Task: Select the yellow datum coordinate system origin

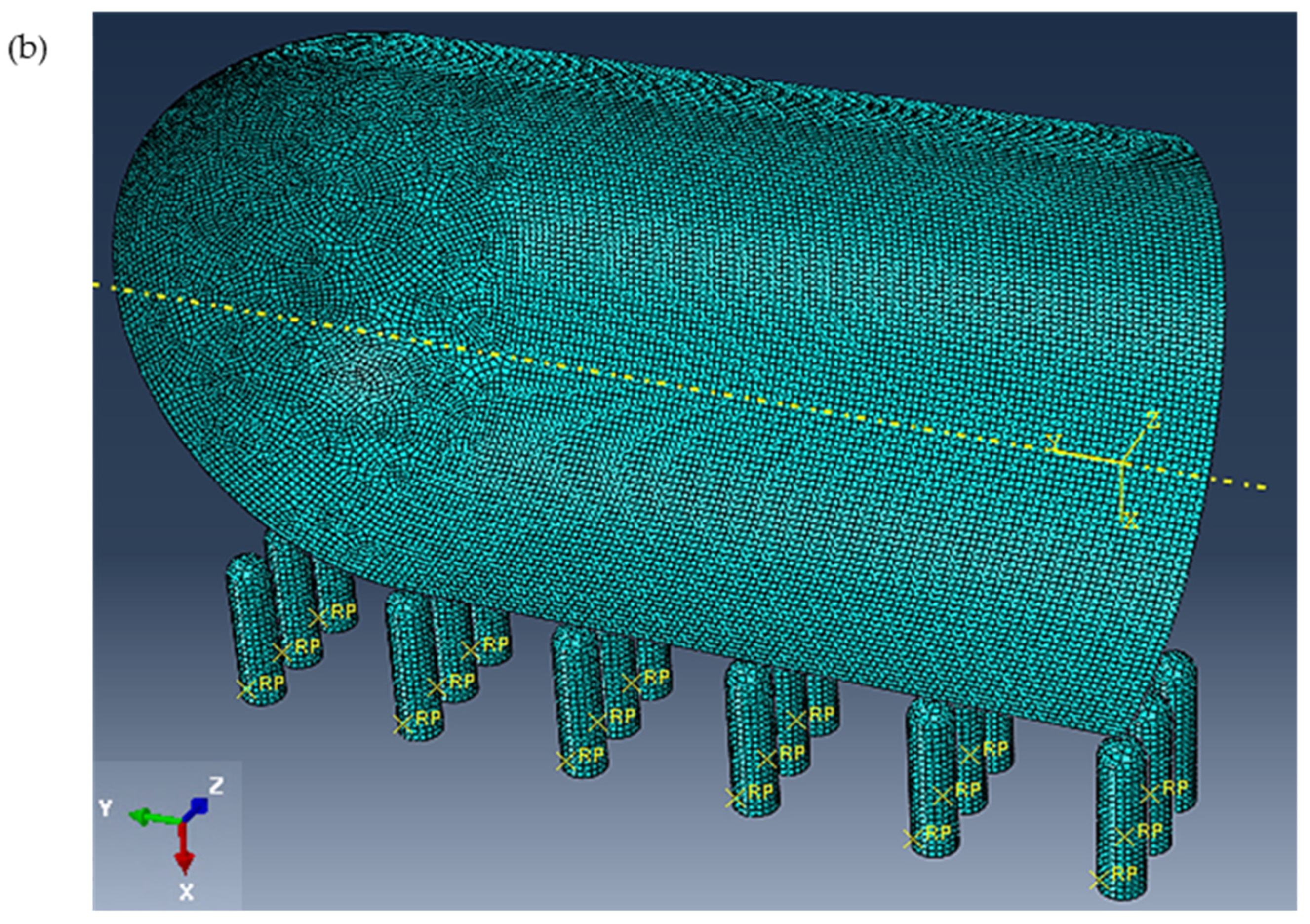Action: (1123, 462)
